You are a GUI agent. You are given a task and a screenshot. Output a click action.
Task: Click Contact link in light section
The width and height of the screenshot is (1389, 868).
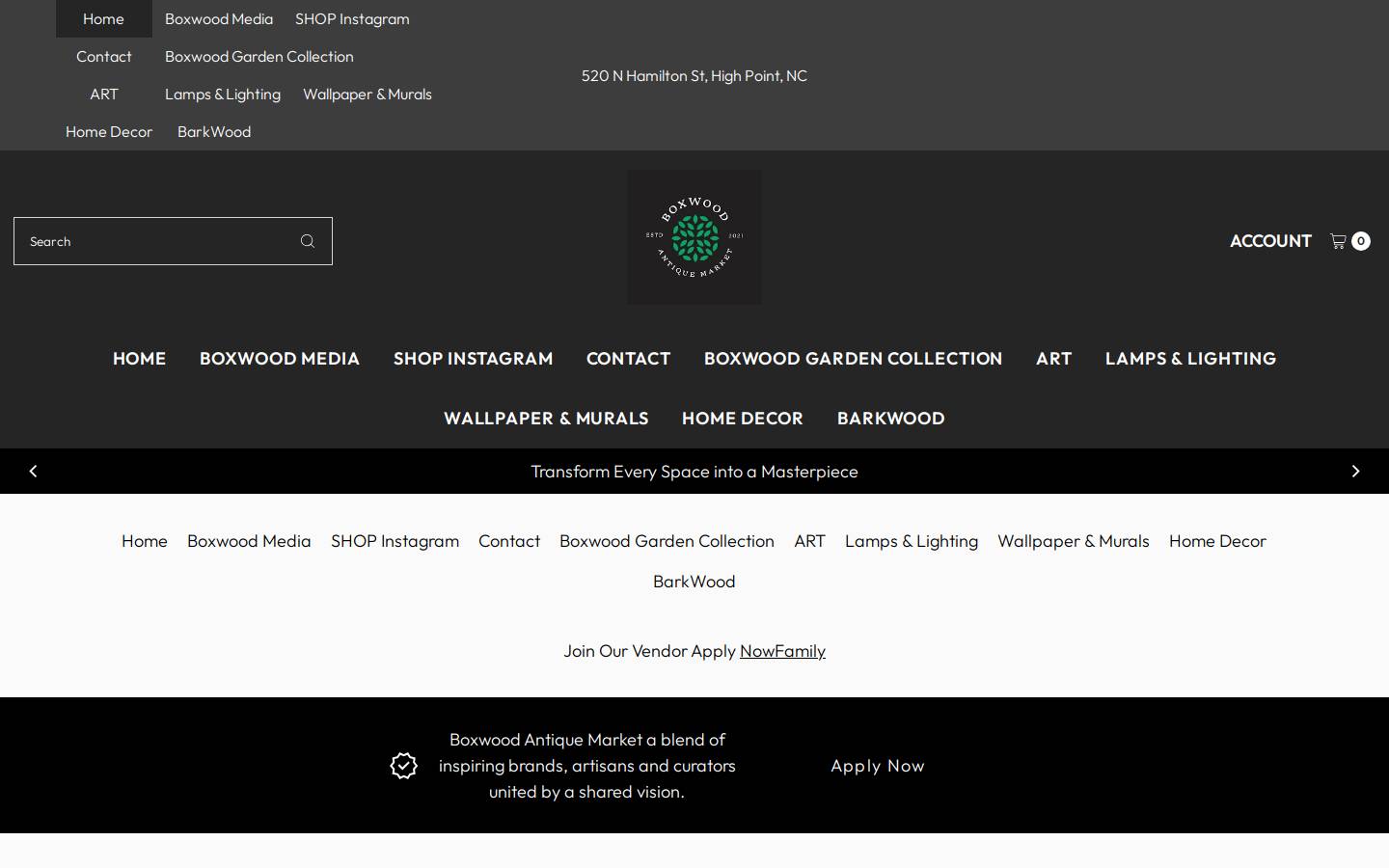pyautogui.click(x=509, y=541)
